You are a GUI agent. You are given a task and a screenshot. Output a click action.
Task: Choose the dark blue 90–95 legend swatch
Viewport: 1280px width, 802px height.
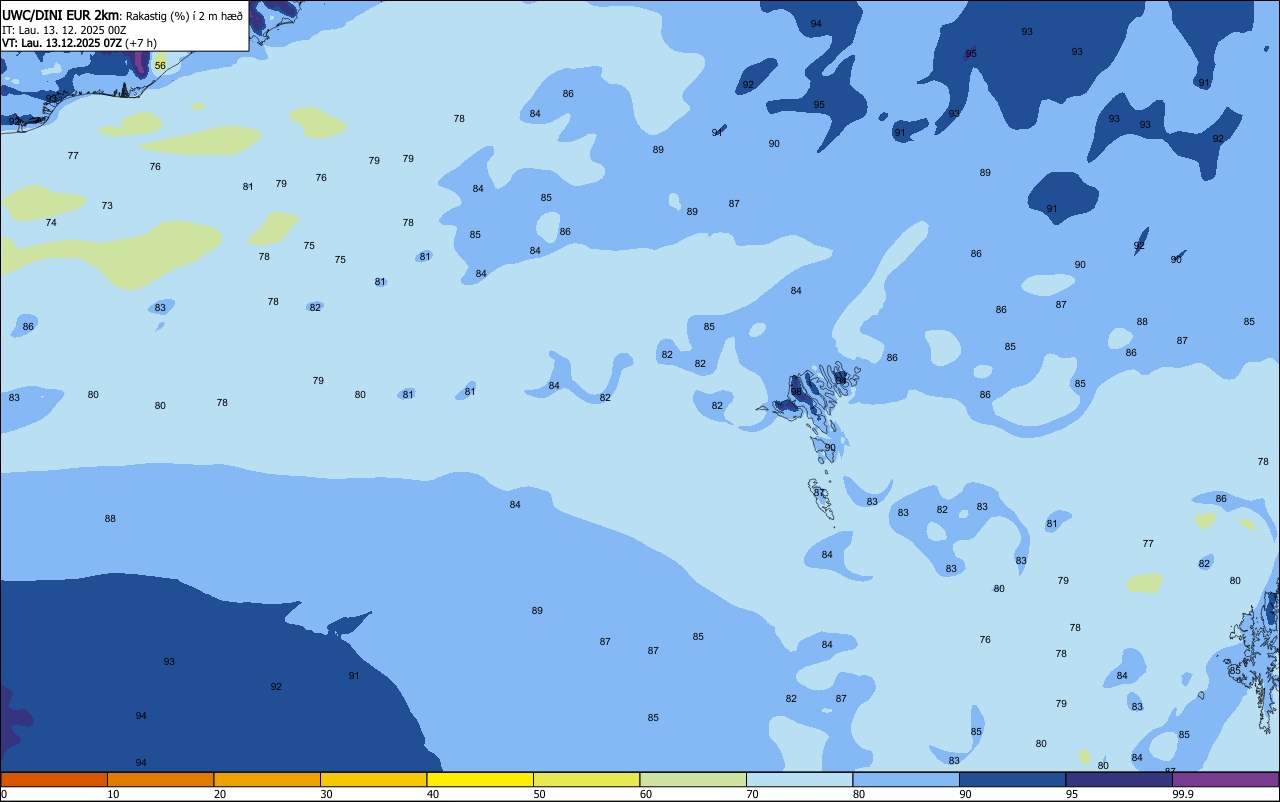[x=1012, y=779]
